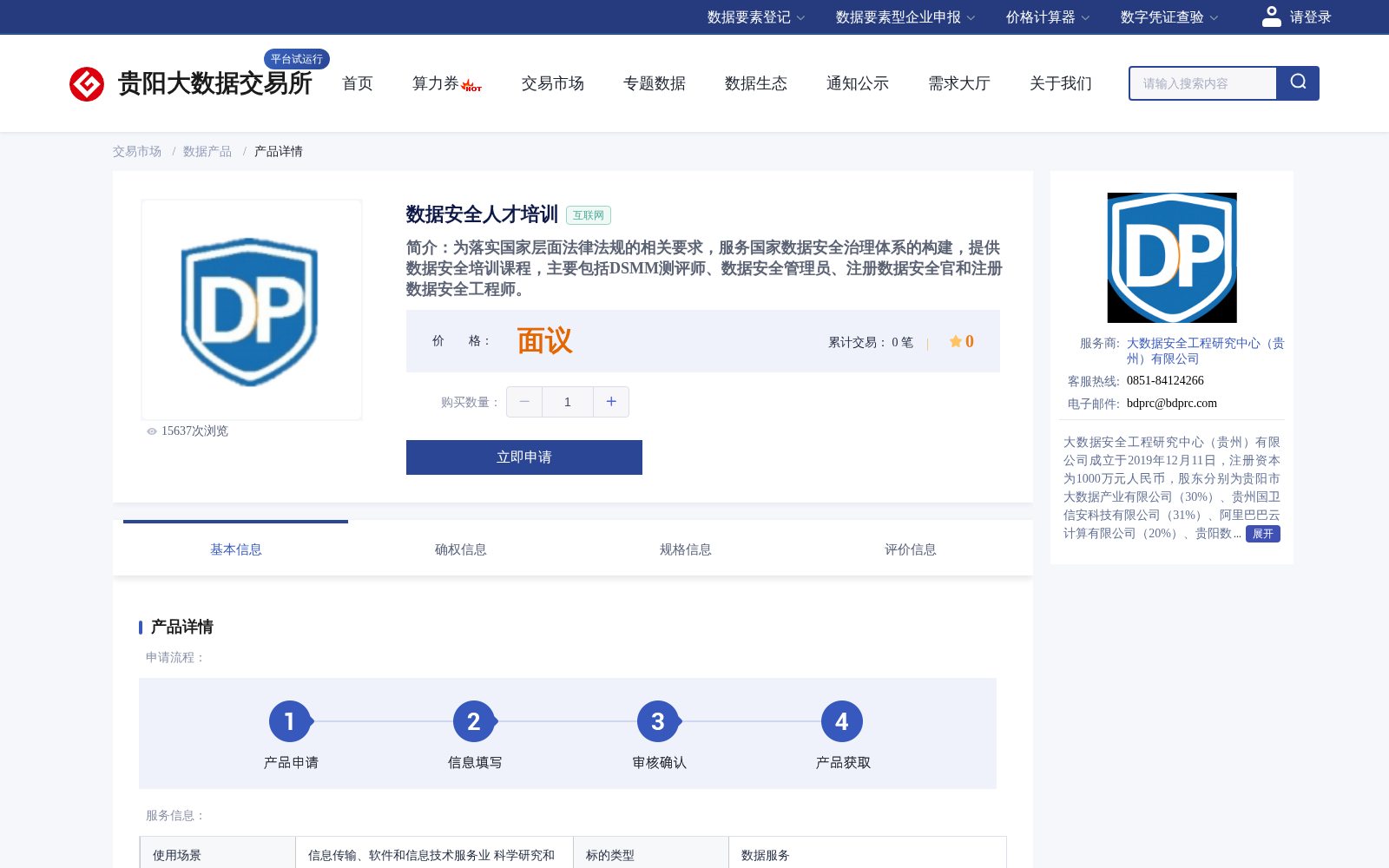Click the 立即申请 button
The image size is (1389, 868).
[x=524, y=457]
